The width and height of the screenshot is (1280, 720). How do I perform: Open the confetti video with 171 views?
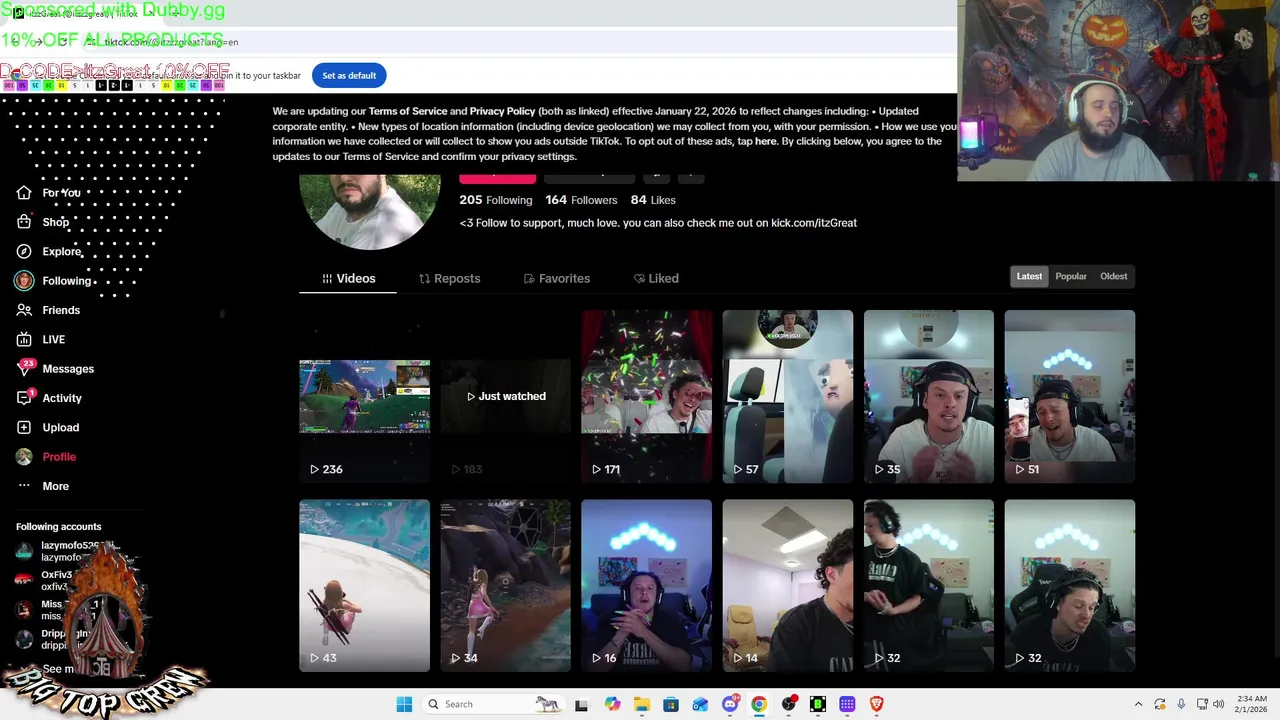coord(646,396)
